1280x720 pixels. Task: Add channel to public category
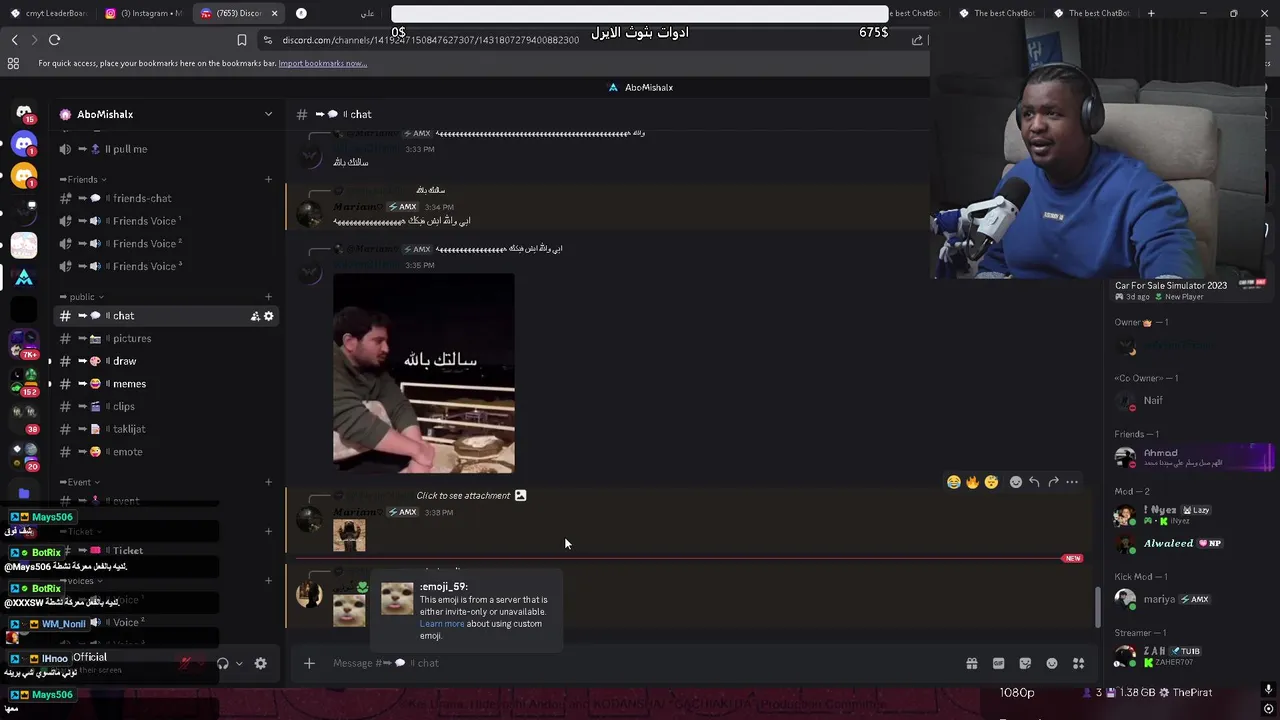pyautogui.click(x=268, y=296)
